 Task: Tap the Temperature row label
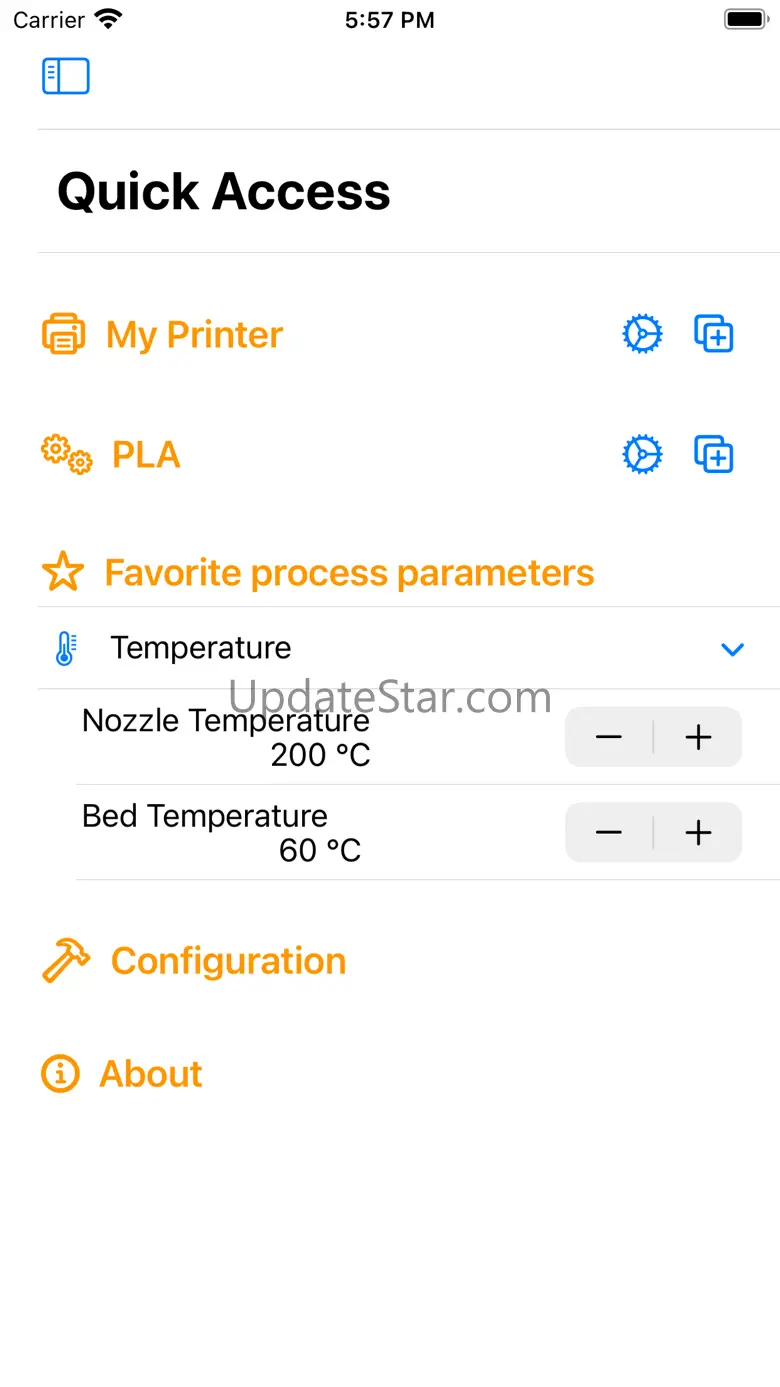pyautogui.click(x=201, y=648)
